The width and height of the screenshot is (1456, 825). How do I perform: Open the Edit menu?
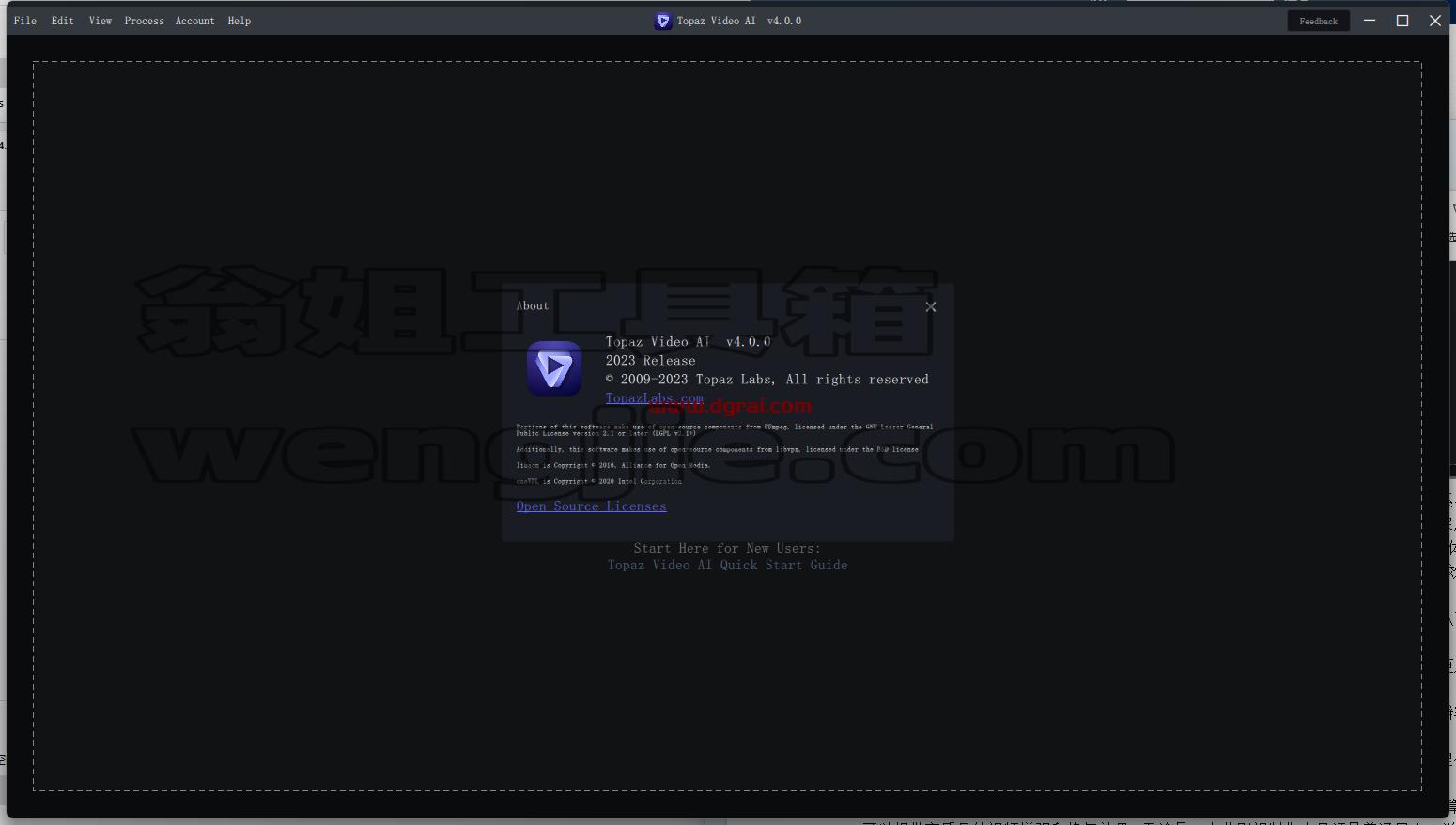coord(63,21)
